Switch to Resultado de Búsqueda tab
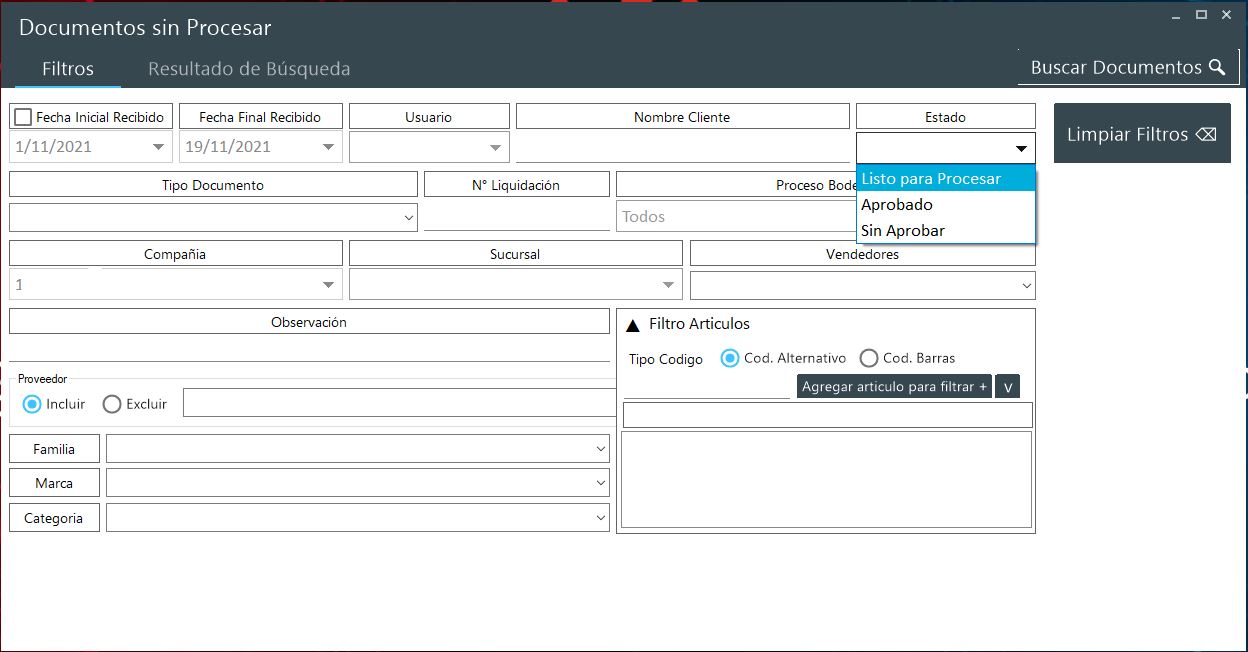 point(249,69)
